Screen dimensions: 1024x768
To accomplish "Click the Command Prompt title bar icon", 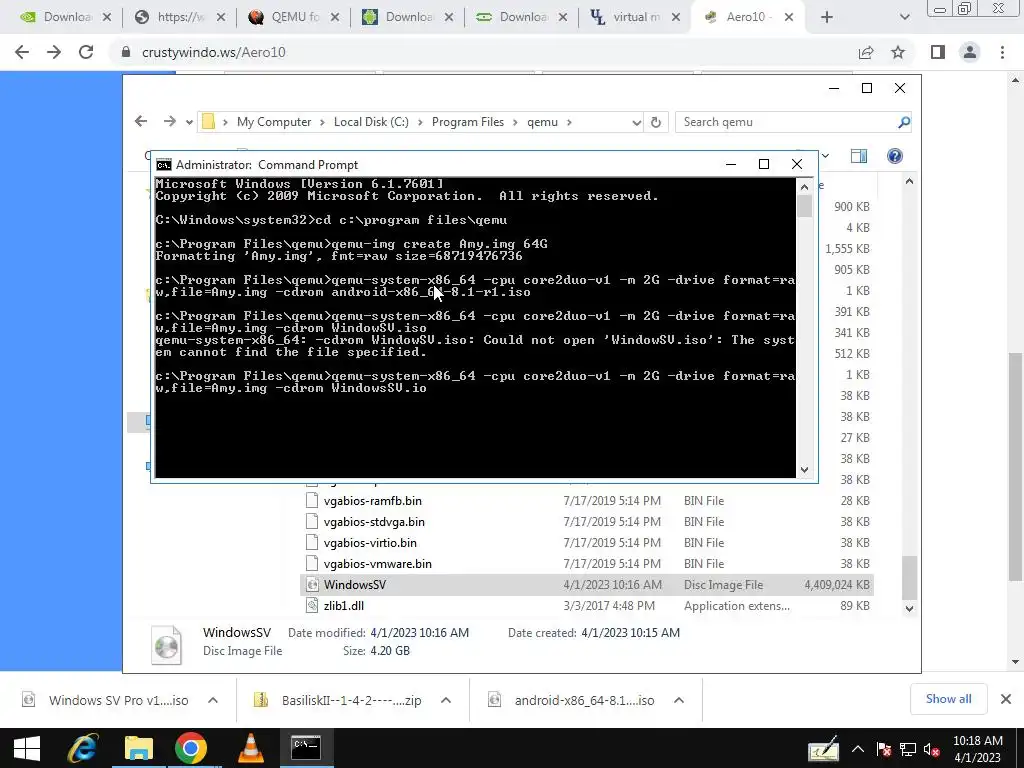I will [164, 165].
